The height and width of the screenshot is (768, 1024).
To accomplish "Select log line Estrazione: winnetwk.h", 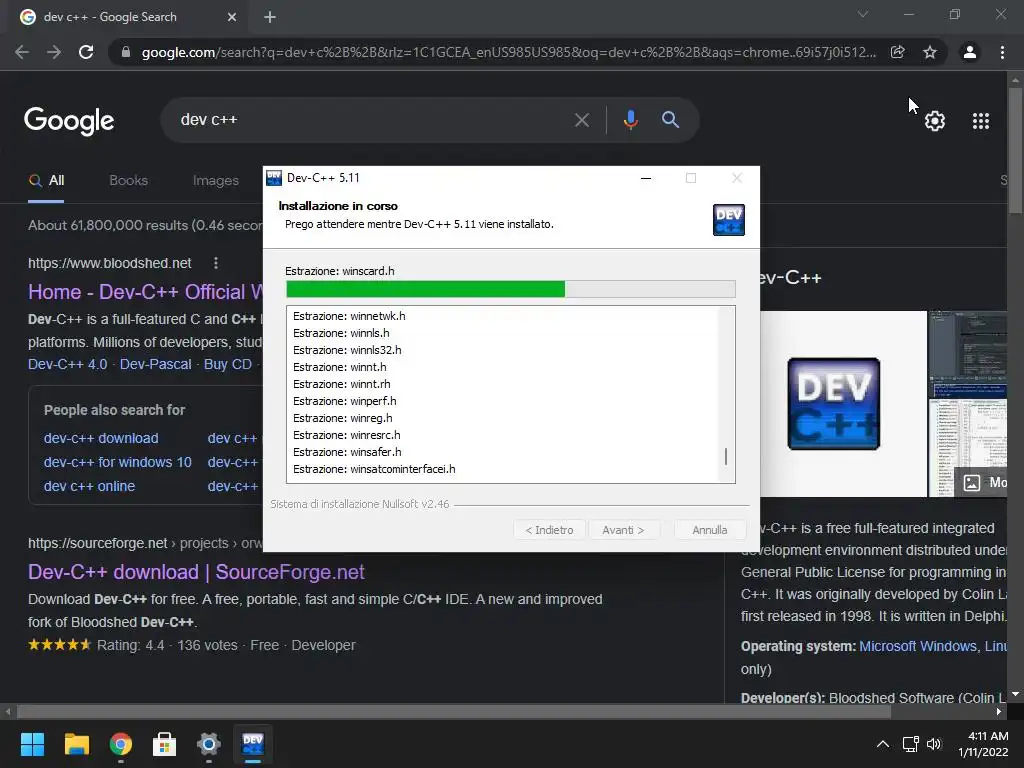I will click(x=349, y=316).
